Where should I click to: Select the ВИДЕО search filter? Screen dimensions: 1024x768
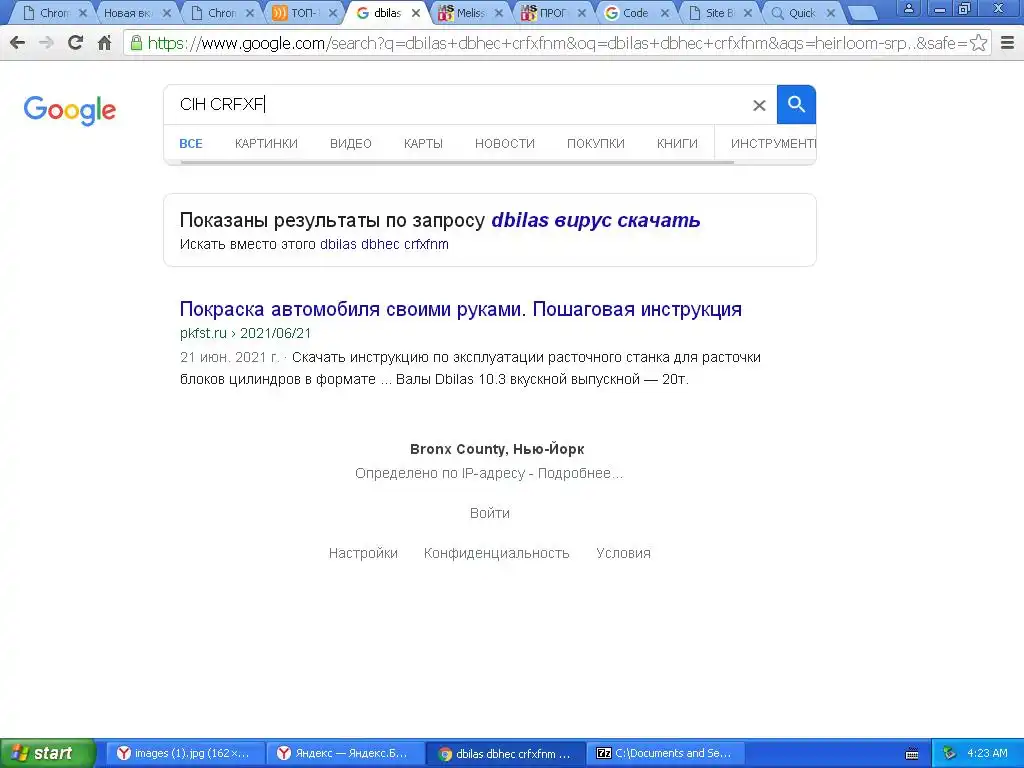point(351,144)
